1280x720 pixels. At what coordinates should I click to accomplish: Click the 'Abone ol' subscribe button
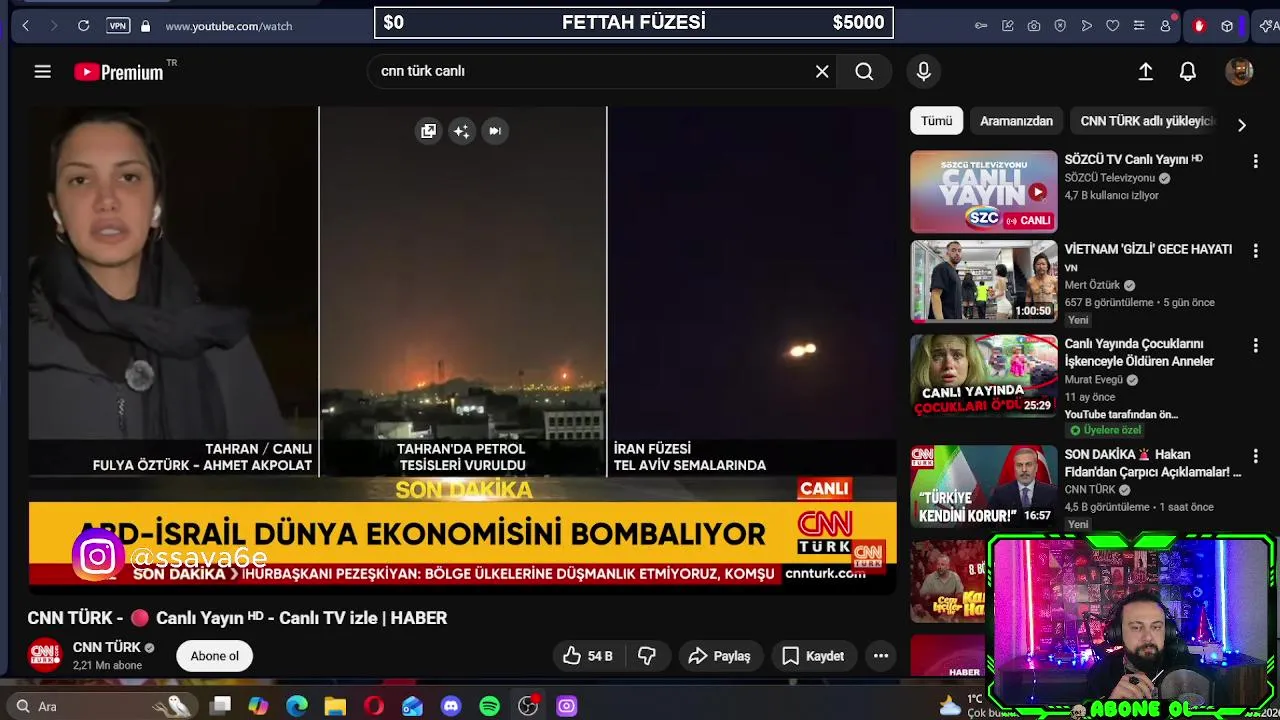(x=215, y=656)
